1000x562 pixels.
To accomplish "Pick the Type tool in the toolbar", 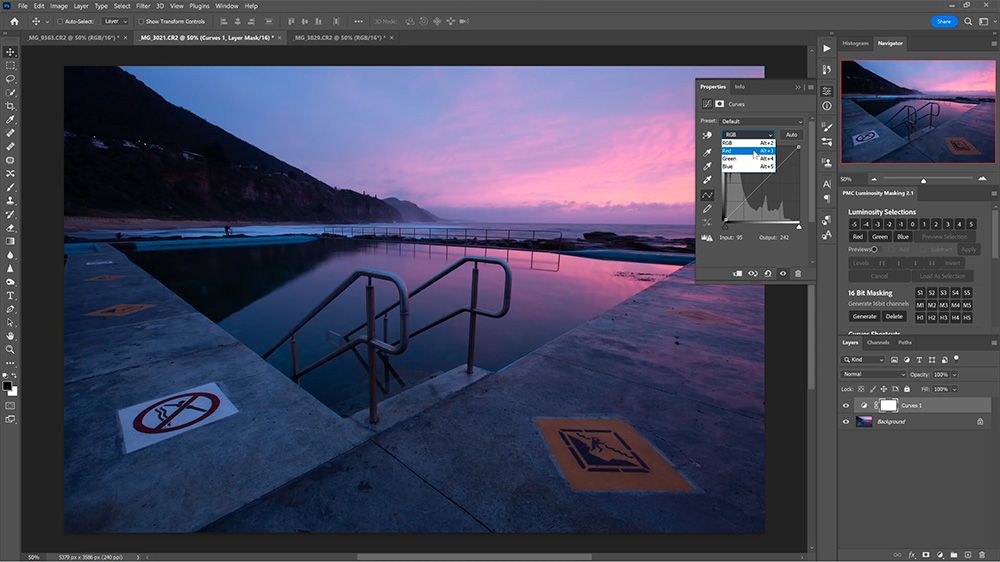I will 11,296.
